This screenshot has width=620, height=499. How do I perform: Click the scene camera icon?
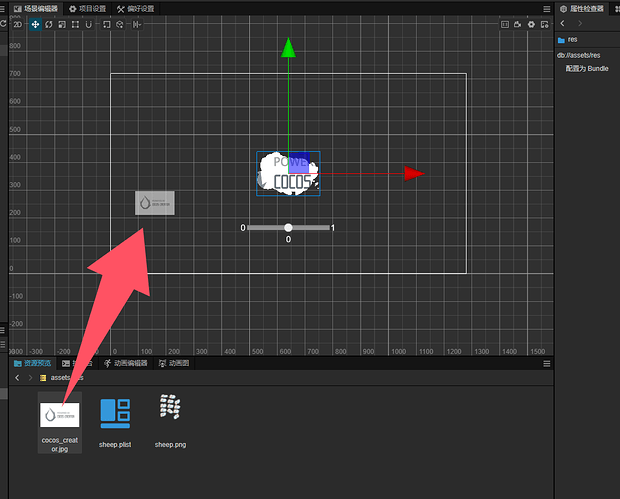pyautogui.click(x=518, y=25)
